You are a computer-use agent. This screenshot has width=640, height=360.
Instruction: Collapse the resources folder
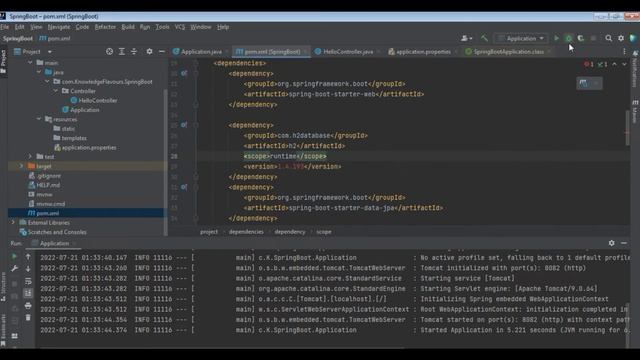coord(39,119)
